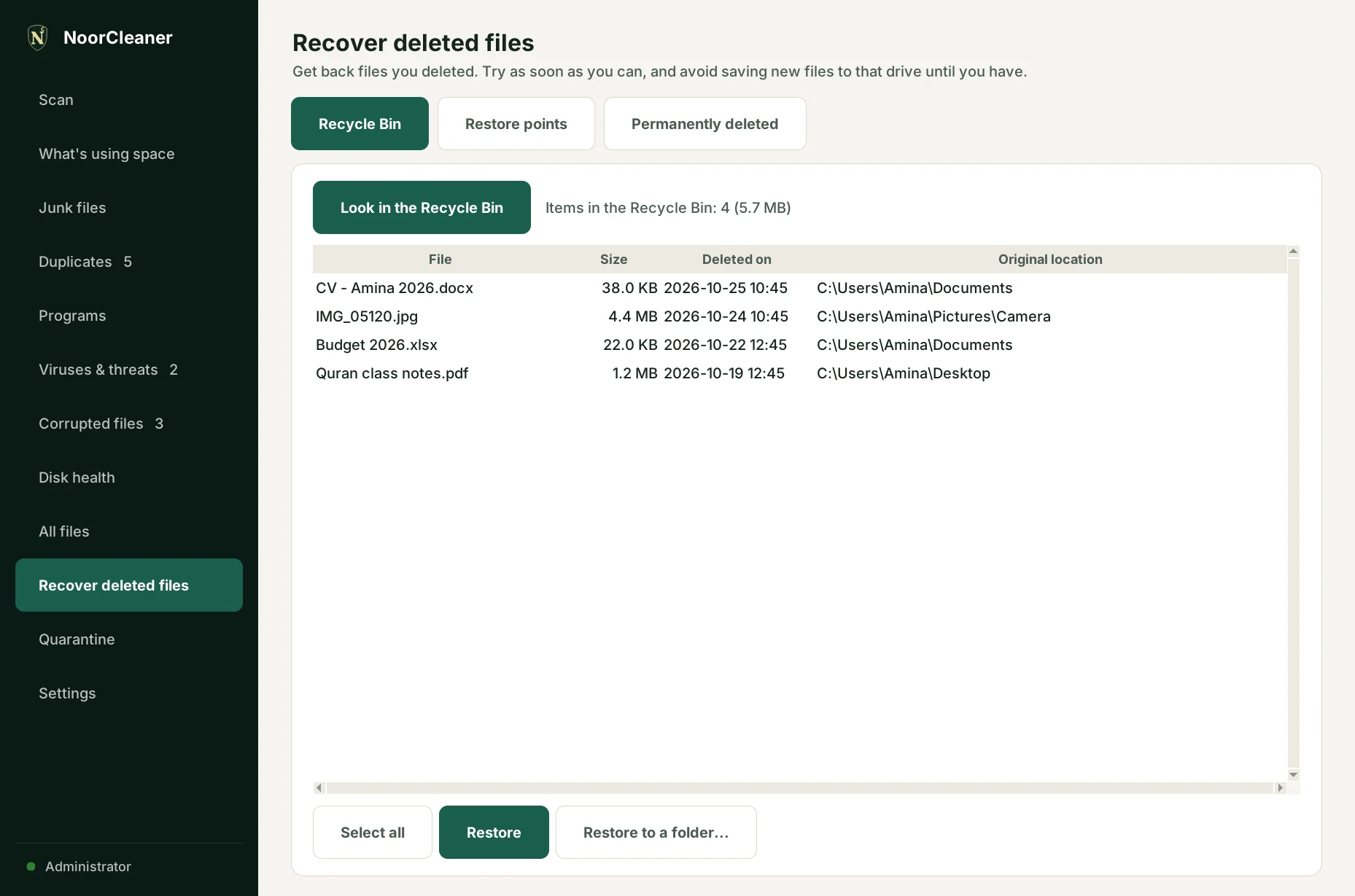Click the scroll up arrow of the list
The height and width of the screenshot is (896, 1355).
[1294, 252]
